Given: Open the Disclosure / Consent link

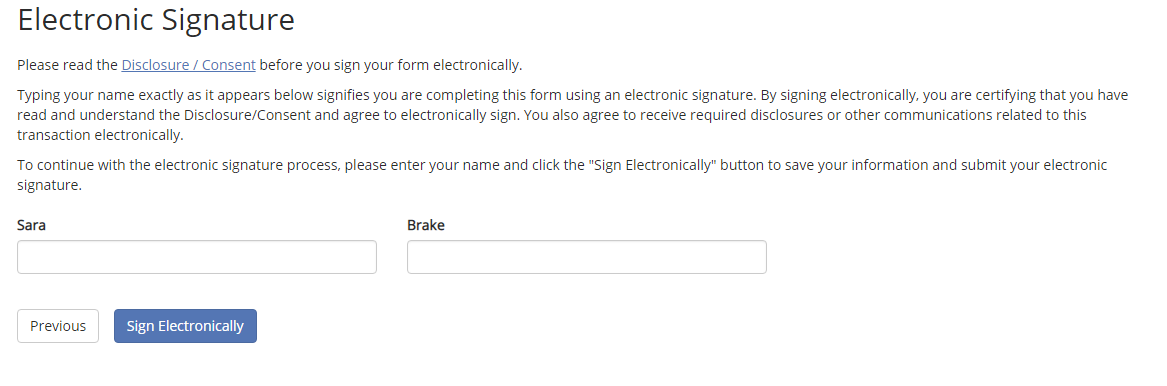Looking at the screenshot, I should (x=188, y=65).
